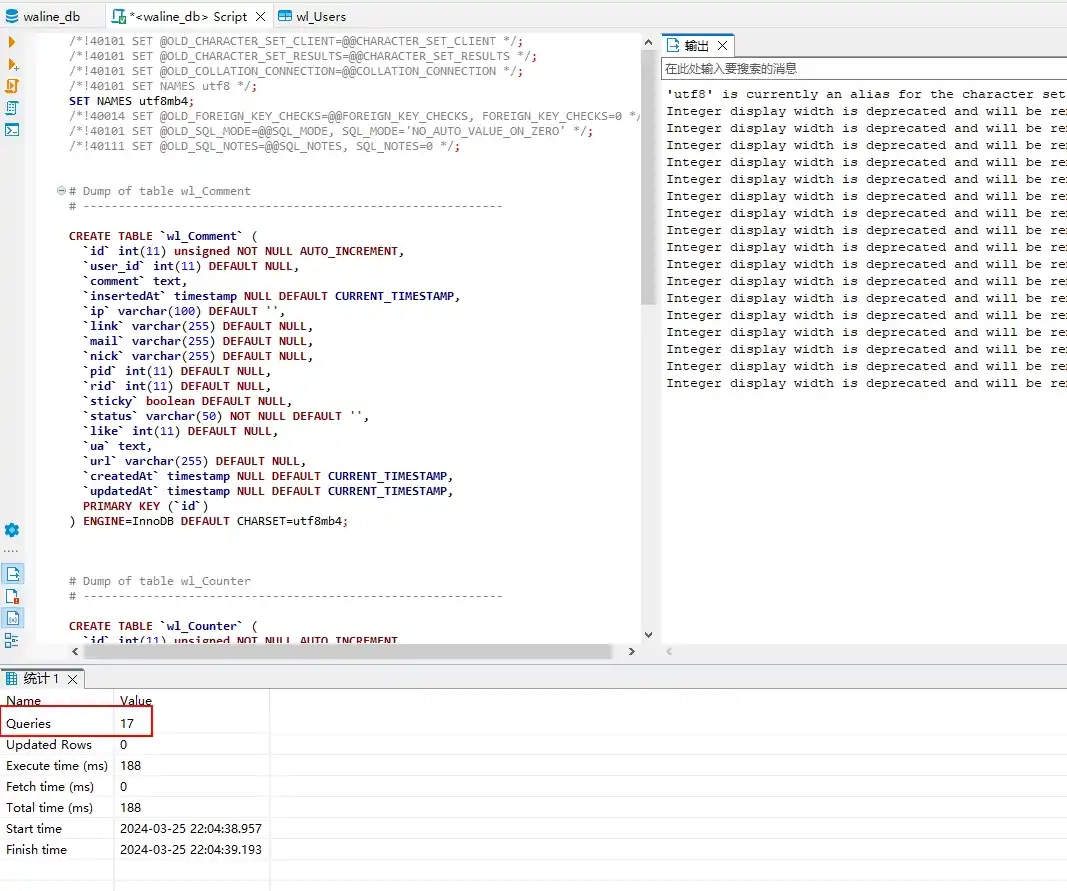Click the editor vertical scrollbar thumb
The width and height of the screenshot is (1067, 891).
[649, 177]
